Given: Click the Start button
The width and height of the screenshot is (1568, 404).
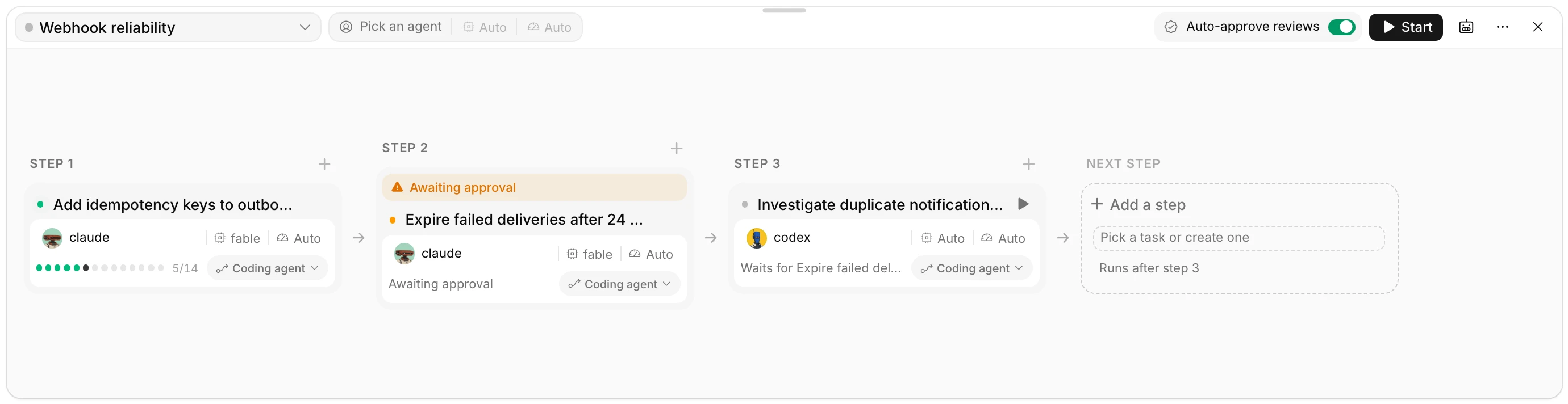Looking at the screenshot, I should point(1406,27).
